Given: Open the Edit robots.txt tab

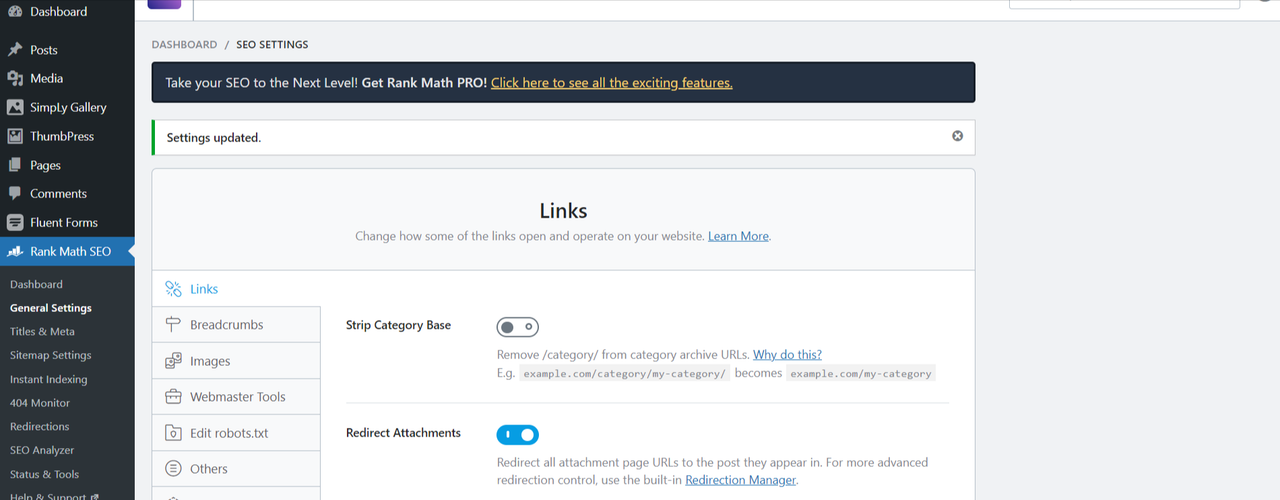Looking at the screenshot, I should [x=236, y=433].
